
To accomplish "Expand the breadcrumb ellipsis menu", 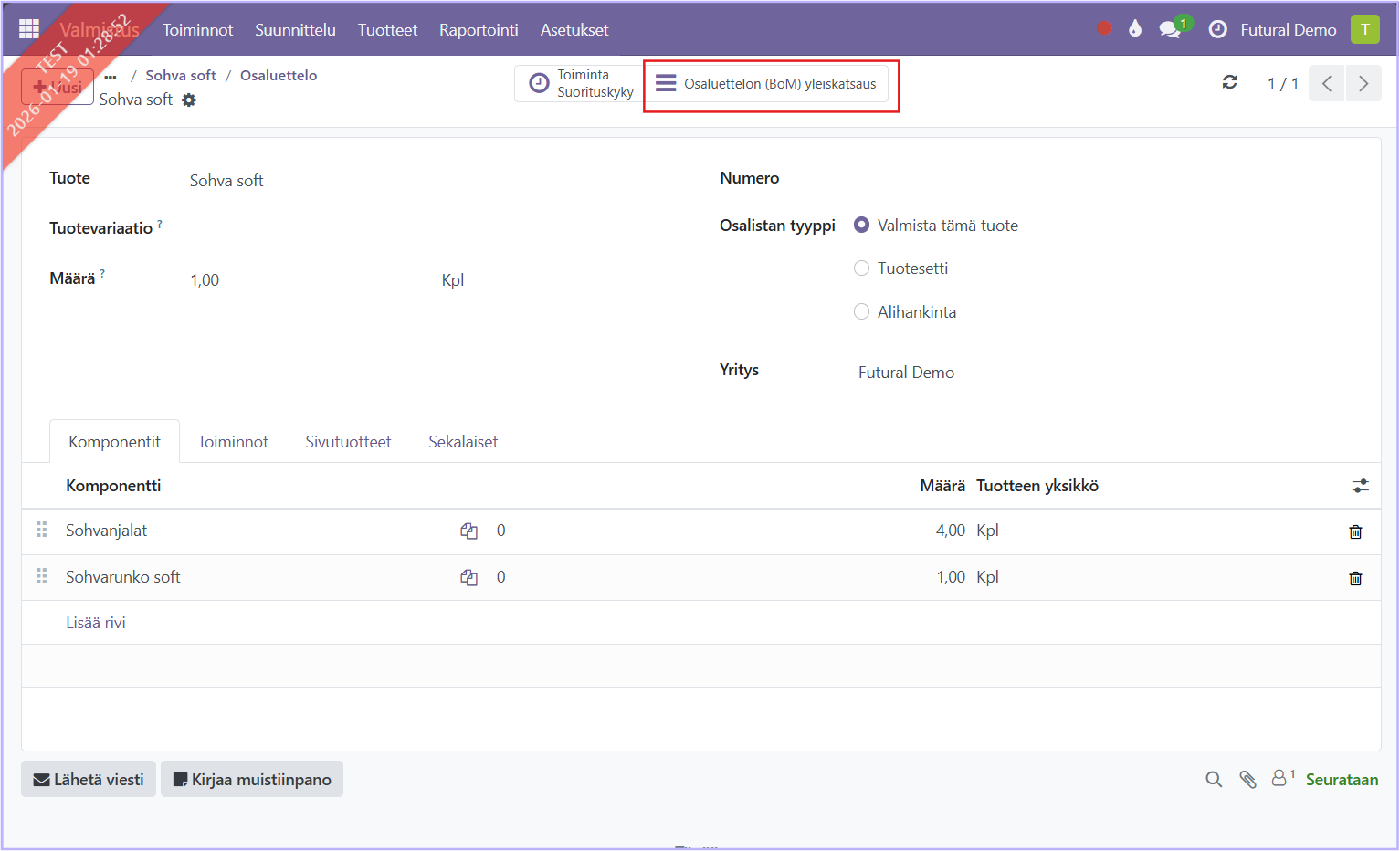I will pos(111,76).
